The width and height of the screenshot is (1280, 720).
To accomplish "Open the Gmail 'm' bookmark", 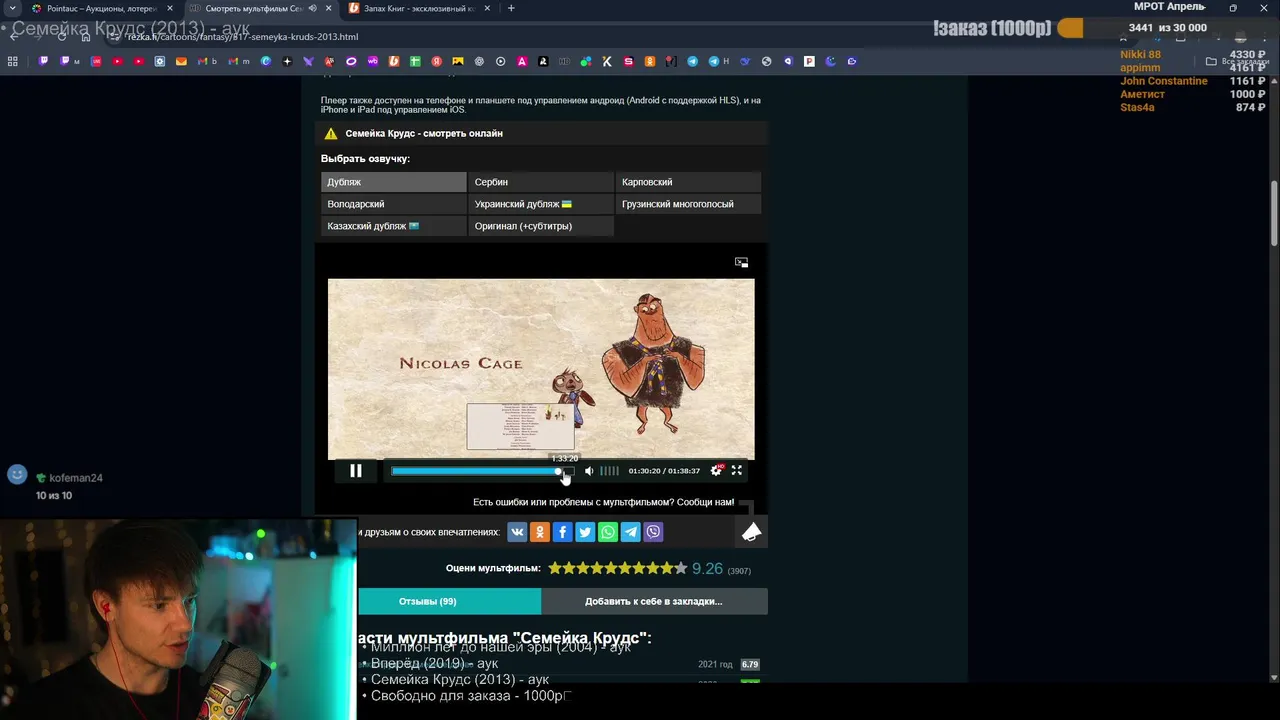I will click(x=238, y=61).
